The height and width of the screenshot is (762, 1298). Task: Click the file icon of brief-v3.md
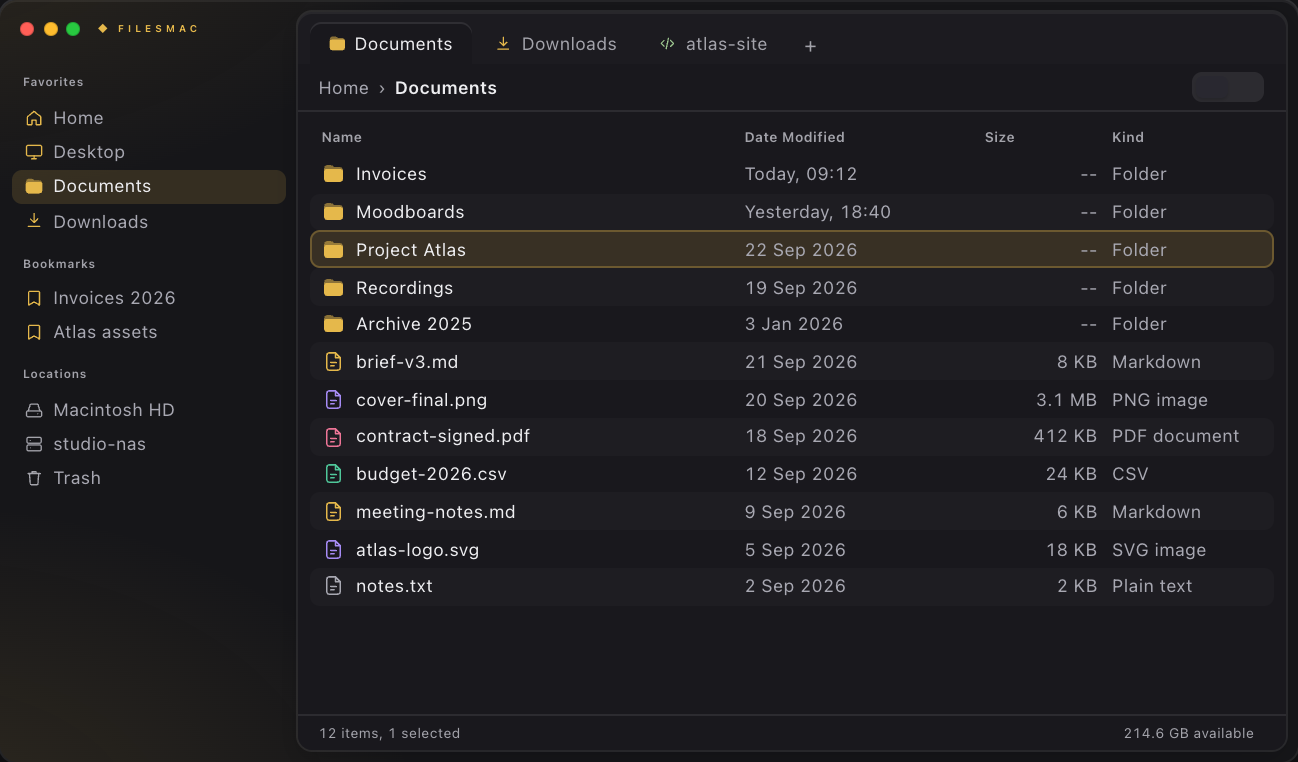tap(333, 362)
